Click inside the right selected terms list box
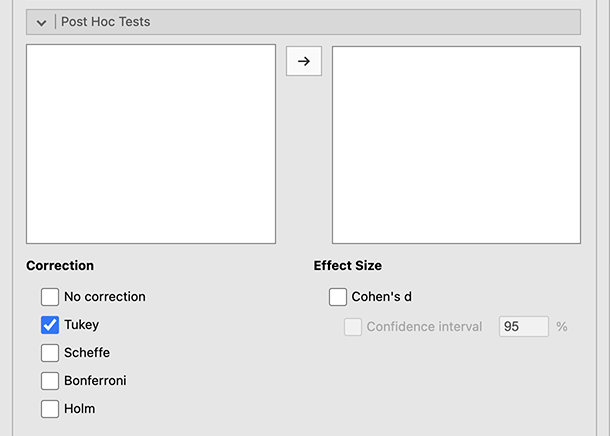The height and width of the screenshot is (436, 610). (x=456, y=143)
